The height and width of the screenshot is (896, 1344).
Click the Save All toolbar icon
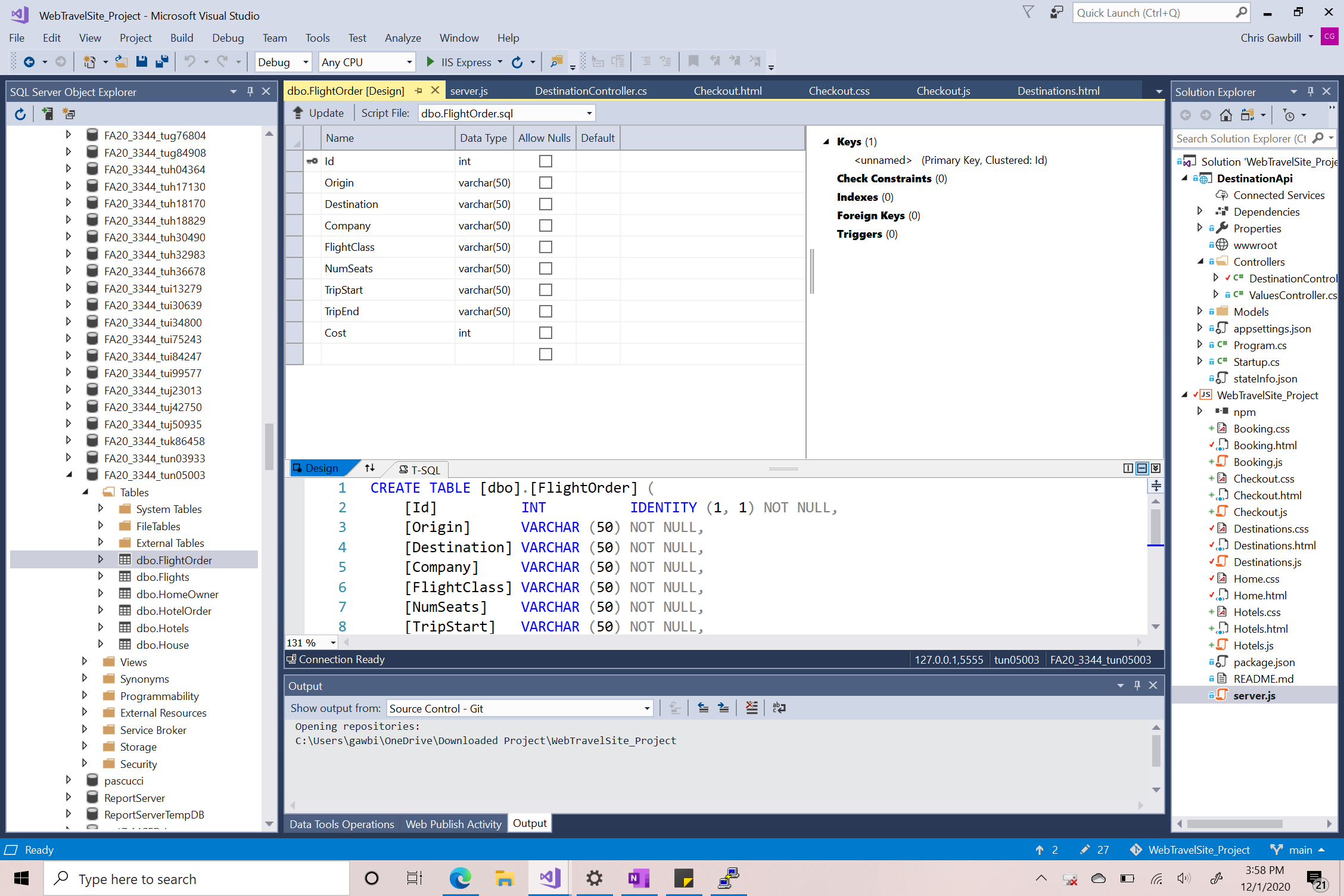[x=162, y=61]
